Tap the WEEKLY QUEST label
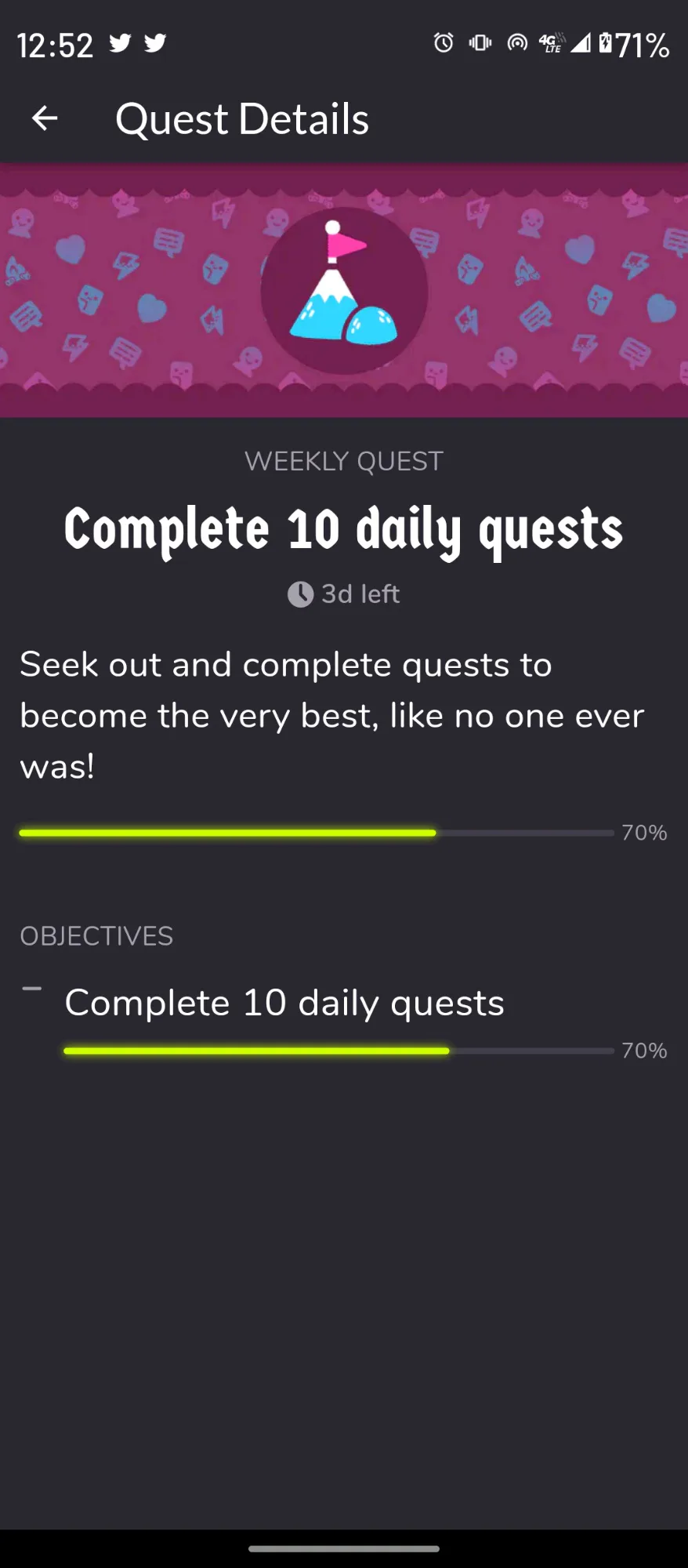The width and height of the screenshot is (688, 1568). (x=344, y=461)
